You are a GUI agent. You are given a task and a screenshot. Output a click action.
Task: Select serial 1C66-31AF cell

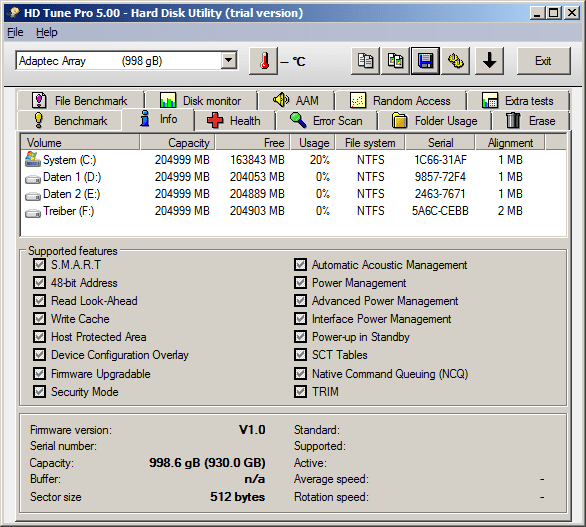click(x=440, y=160)
